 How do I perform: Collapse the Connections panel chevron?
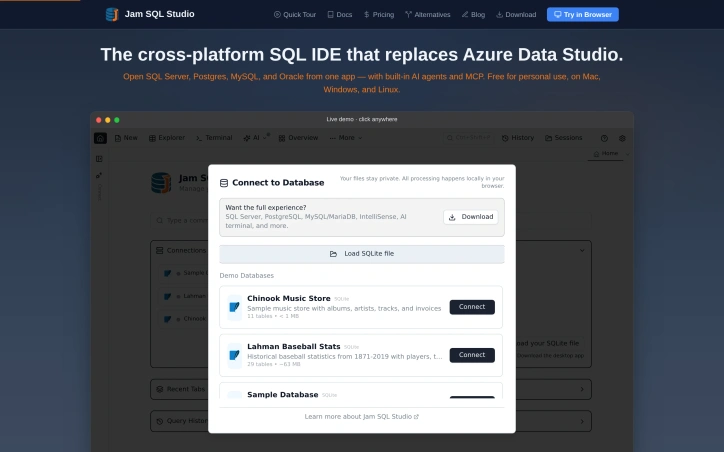582,251
